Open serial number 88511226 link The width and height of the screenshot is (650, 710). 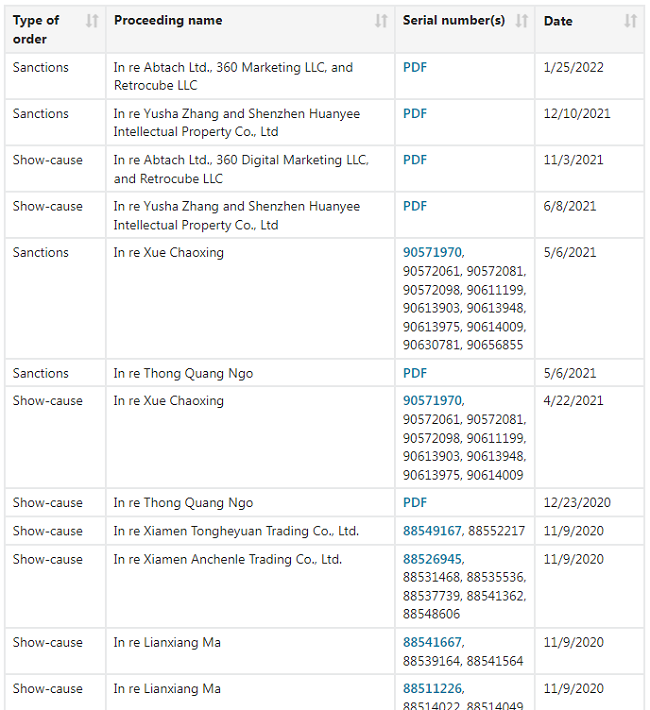click(432, 689)
